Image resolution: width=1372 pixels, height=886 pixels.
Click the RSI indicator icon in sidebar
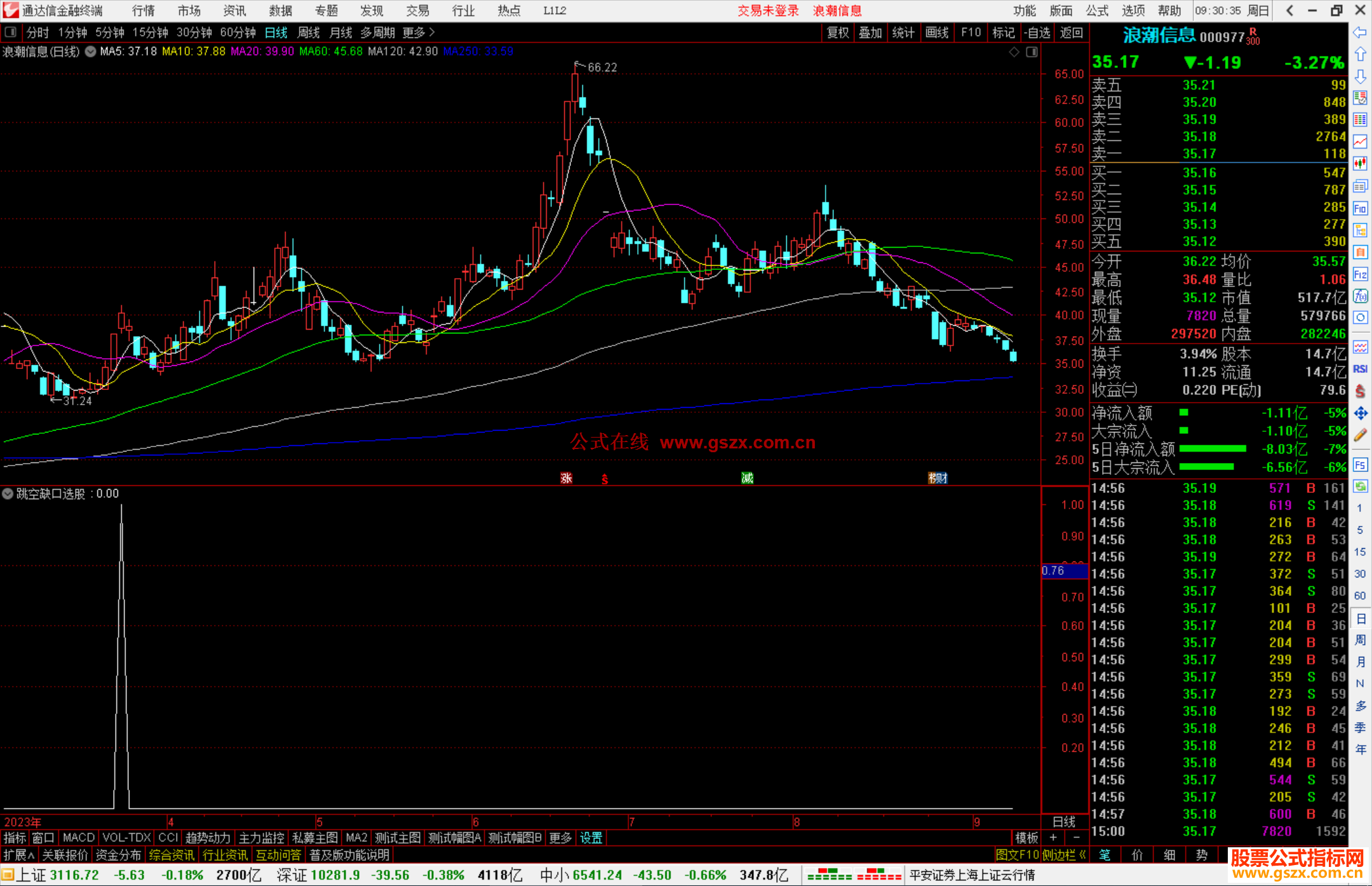point(1360,369)
